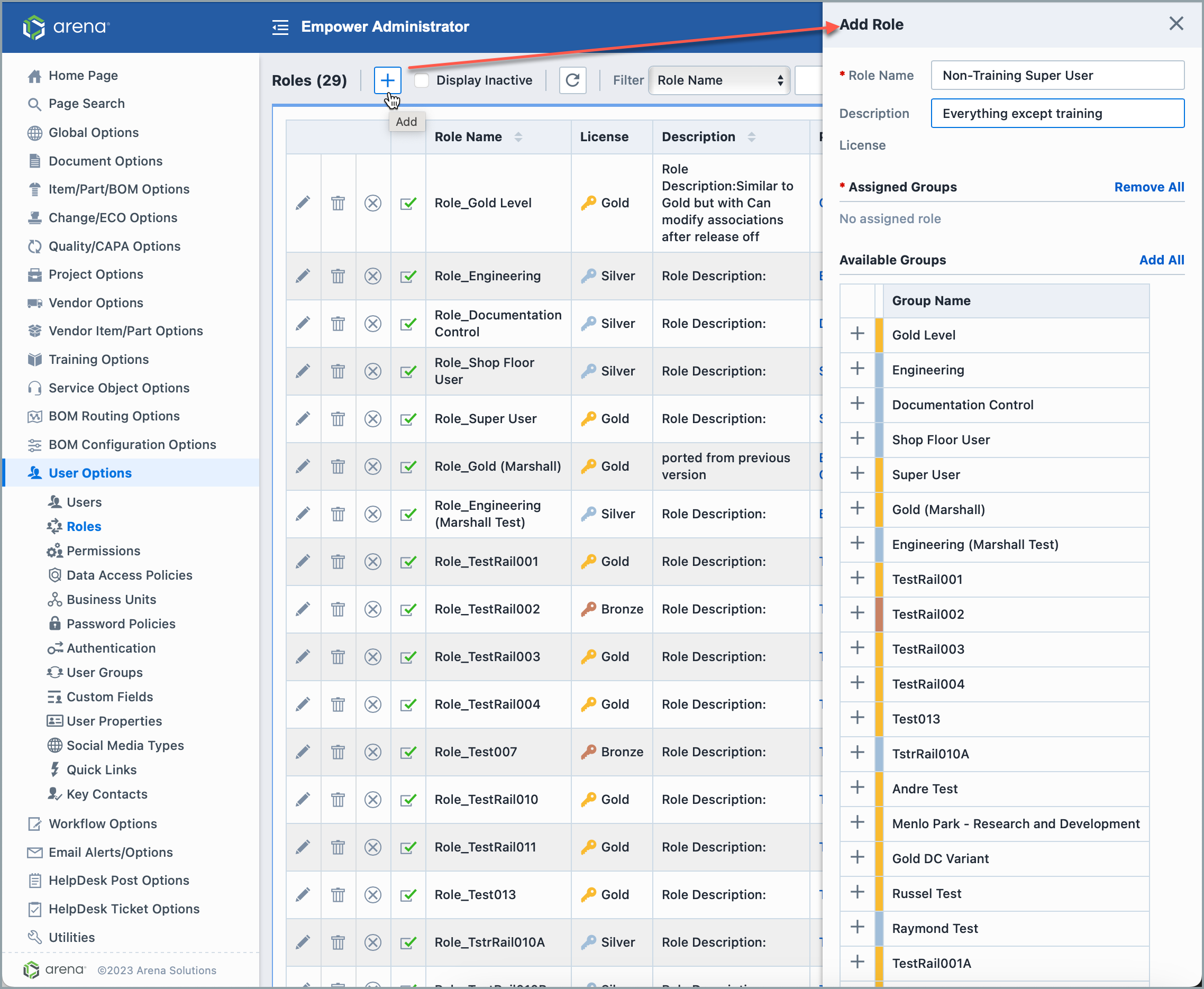Open the Filter Role Name dropdown
1204x989 pixels.
[719, 80]
